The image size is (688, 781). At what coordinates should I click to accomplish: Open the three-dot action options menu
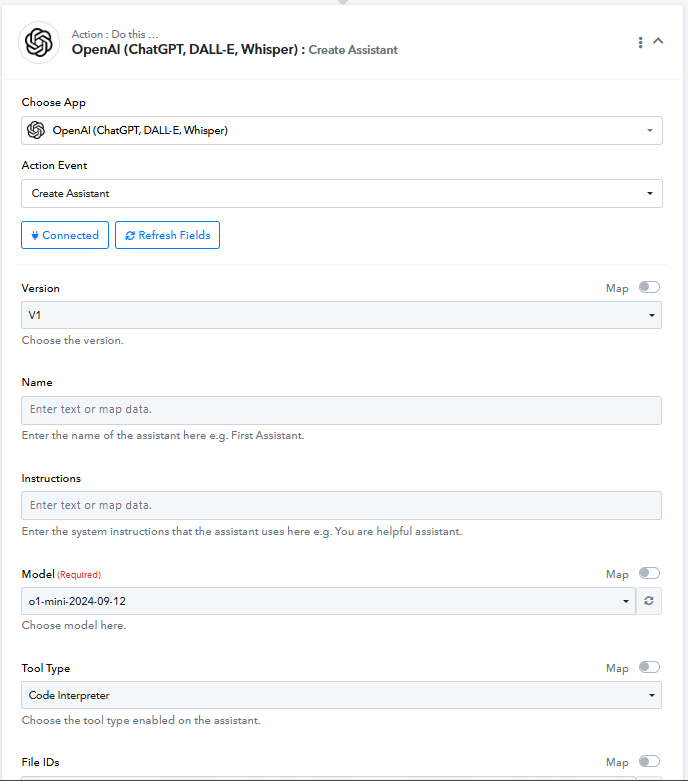(640, 42)
